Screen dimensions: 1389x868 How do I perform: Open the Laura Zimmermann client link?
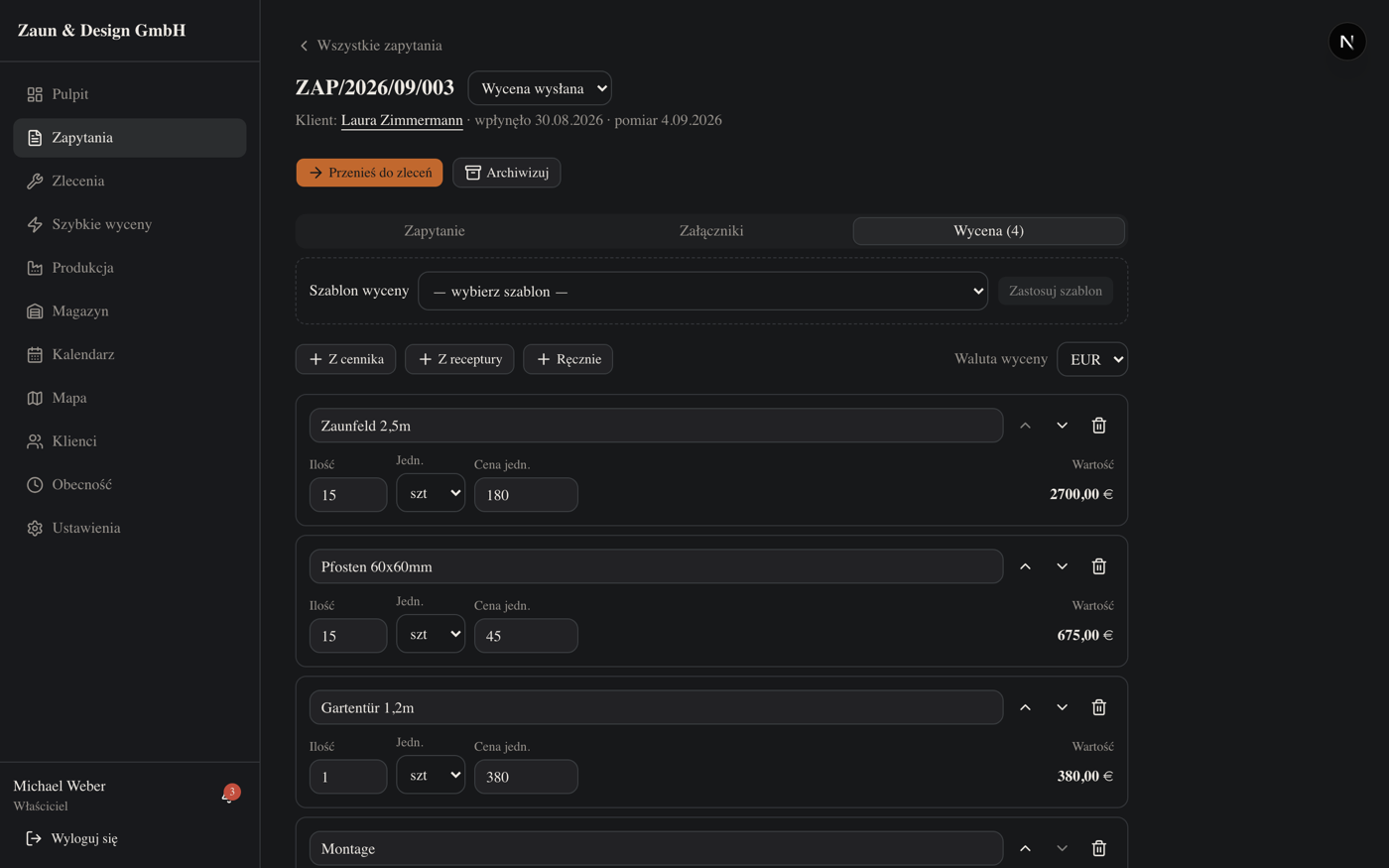402,120
